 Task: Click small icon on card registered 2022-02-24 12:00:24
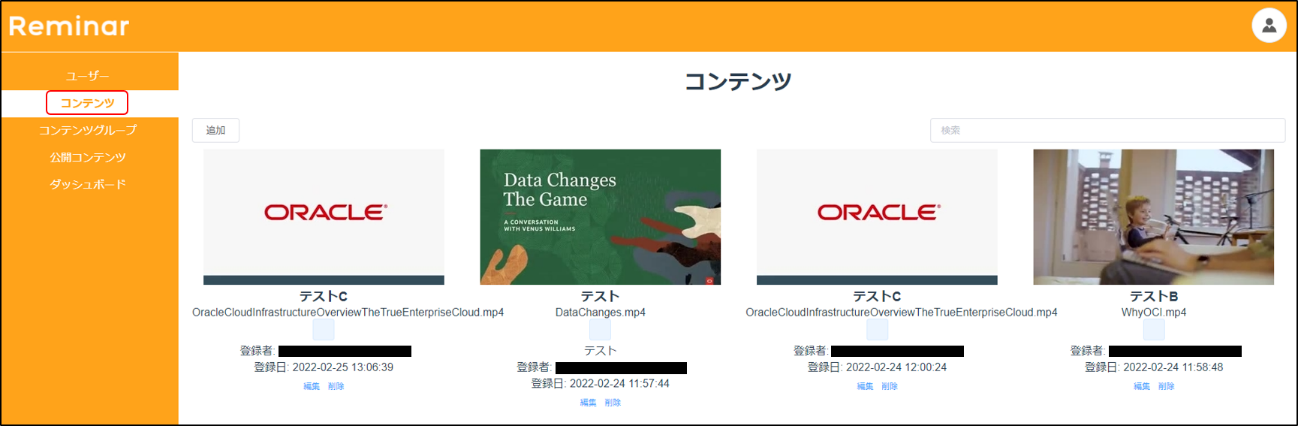(877, 330)
